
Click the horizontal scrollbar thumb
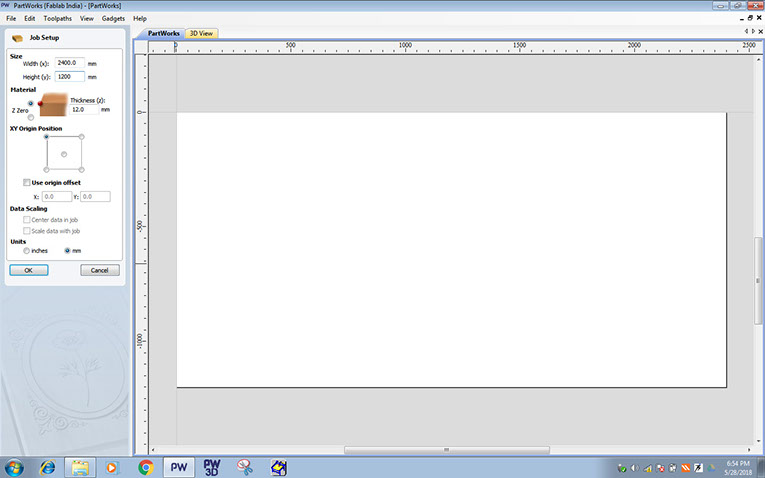tap(446, 450)
